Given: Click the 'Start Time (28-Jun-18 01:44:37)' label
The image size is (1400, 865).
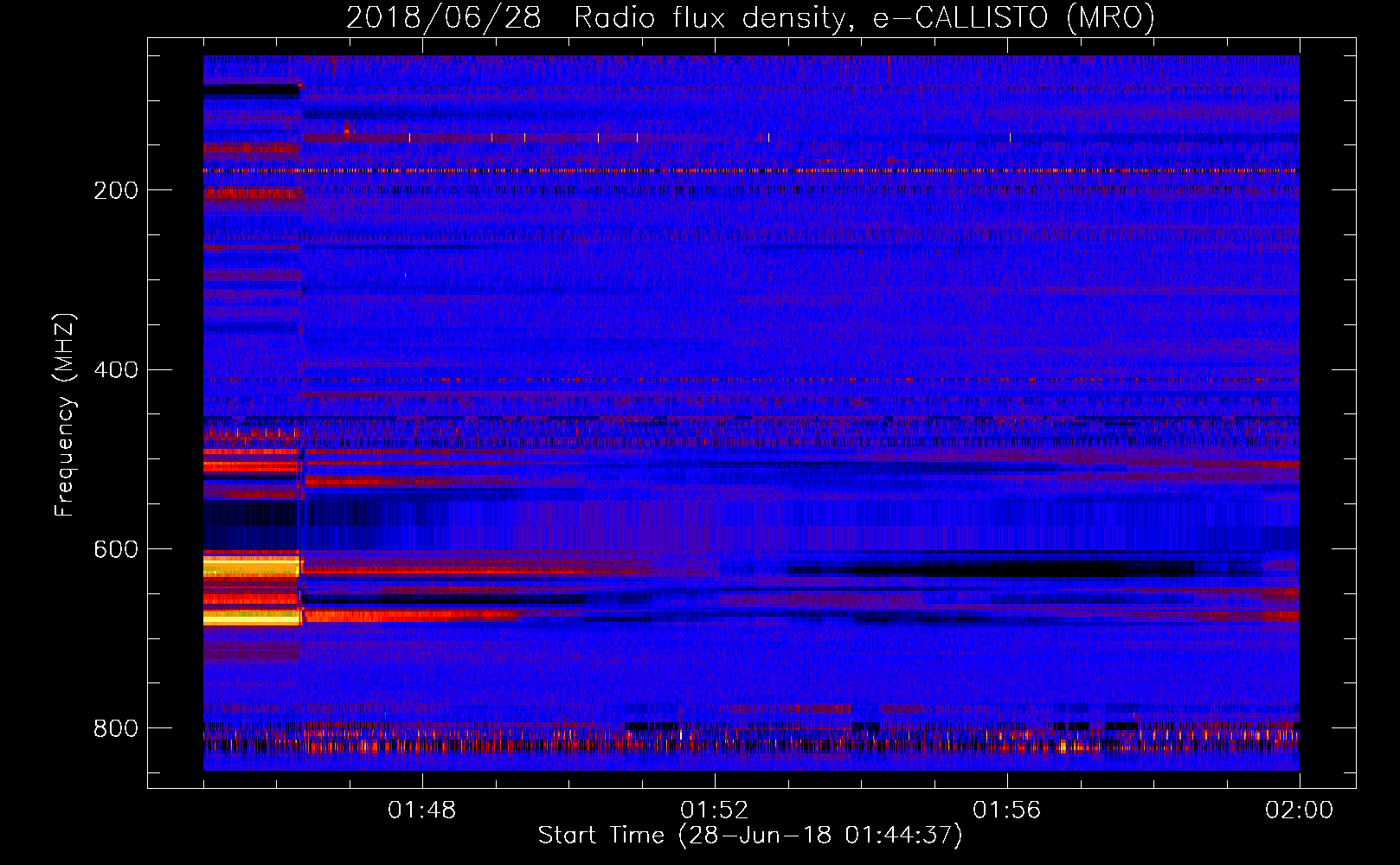Looking at the screenshot, I should click(x=750, y=836).
